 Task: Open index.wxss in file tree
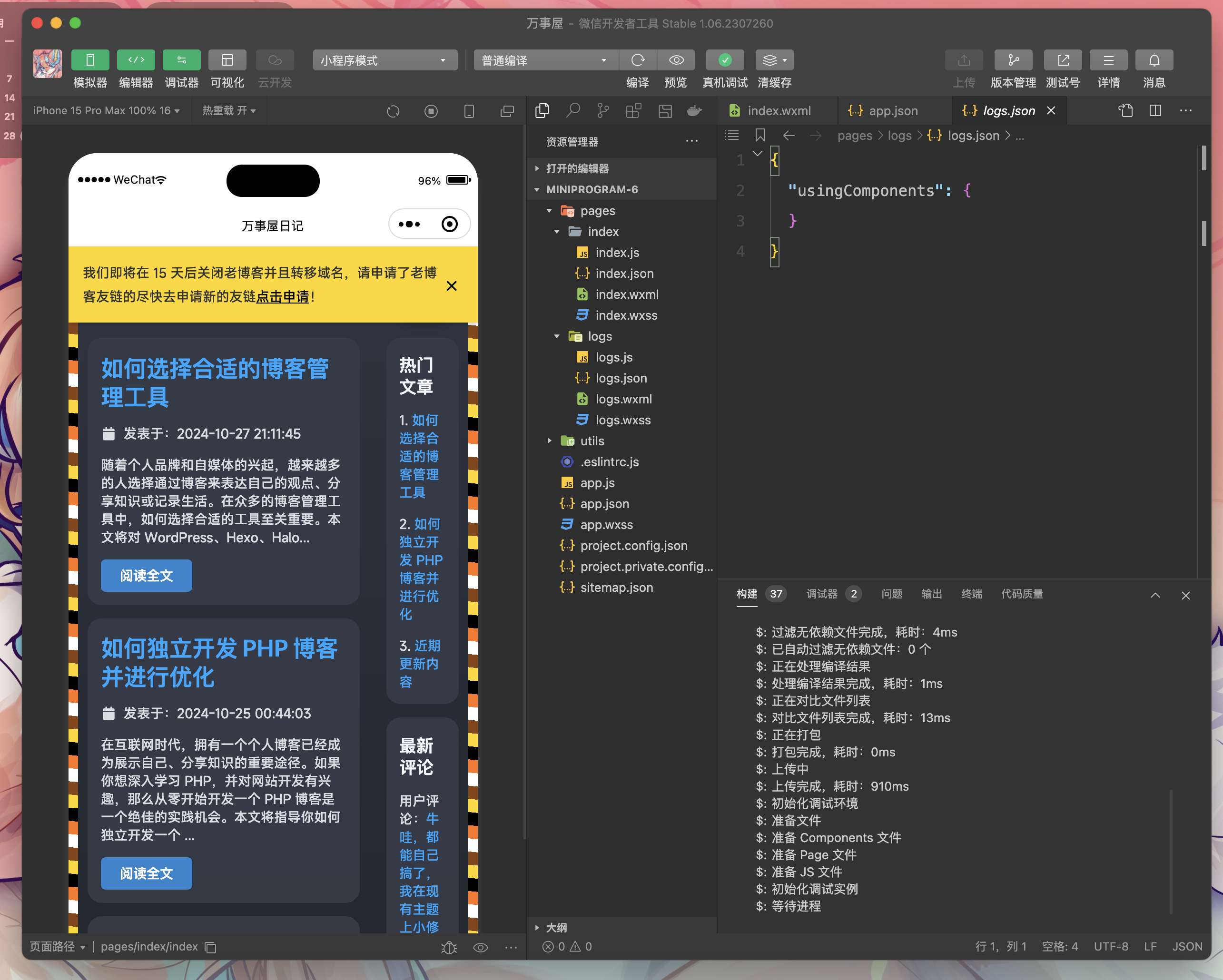(x=622, y=315)
